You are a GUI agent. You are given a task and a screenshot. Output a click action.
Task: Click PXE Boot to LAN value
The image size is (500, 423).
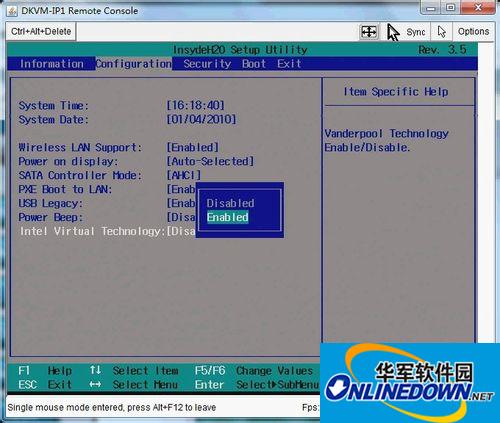point(181,189)
